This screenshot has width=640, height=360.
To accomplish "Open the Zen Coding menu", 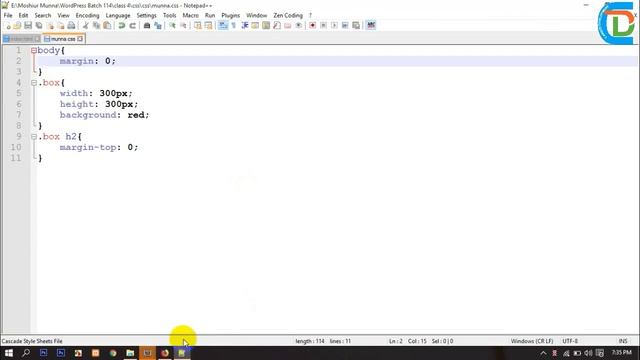I will coord(288,16).
